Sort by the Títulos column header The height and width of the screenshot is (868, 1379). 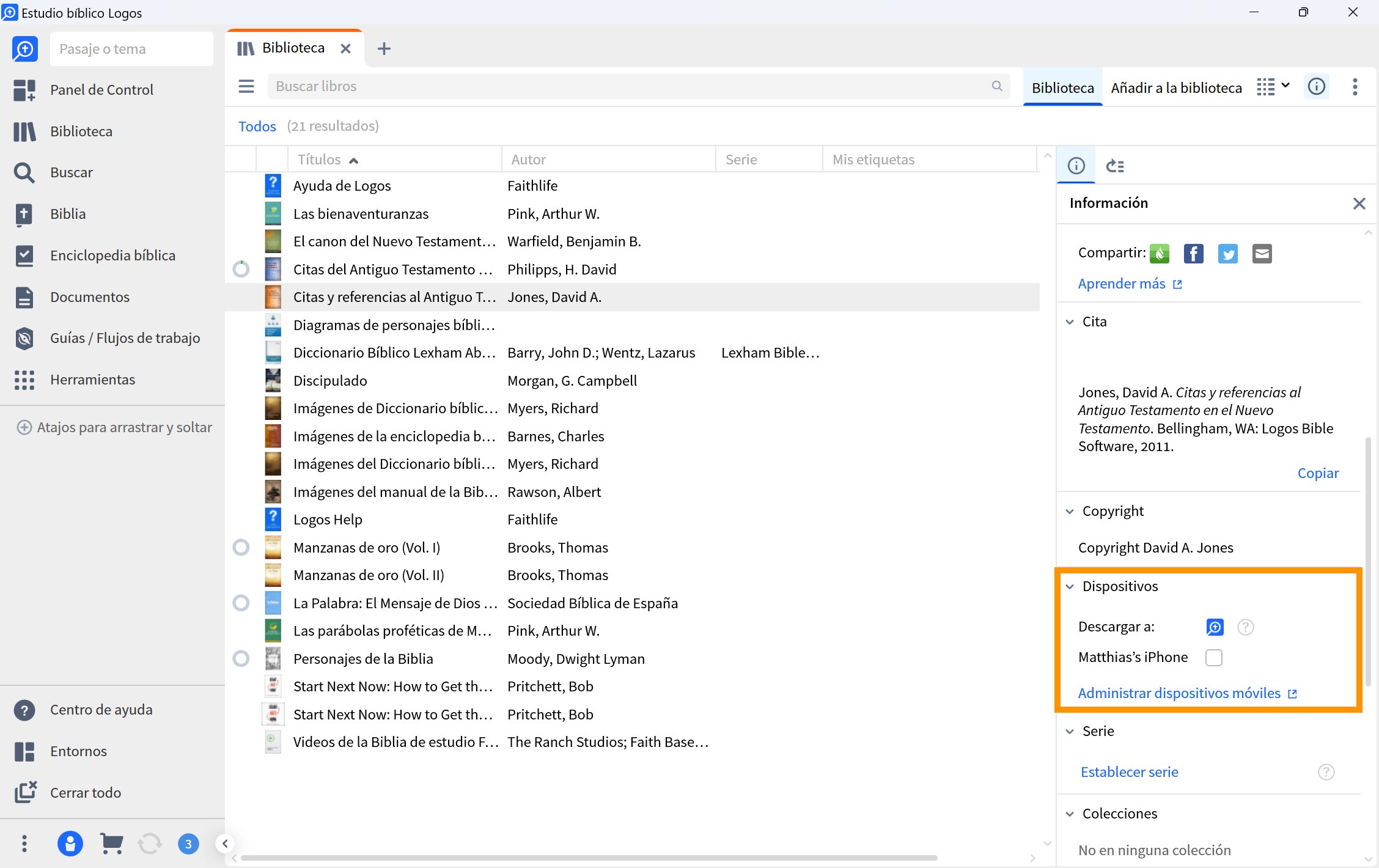coord(394,160)
